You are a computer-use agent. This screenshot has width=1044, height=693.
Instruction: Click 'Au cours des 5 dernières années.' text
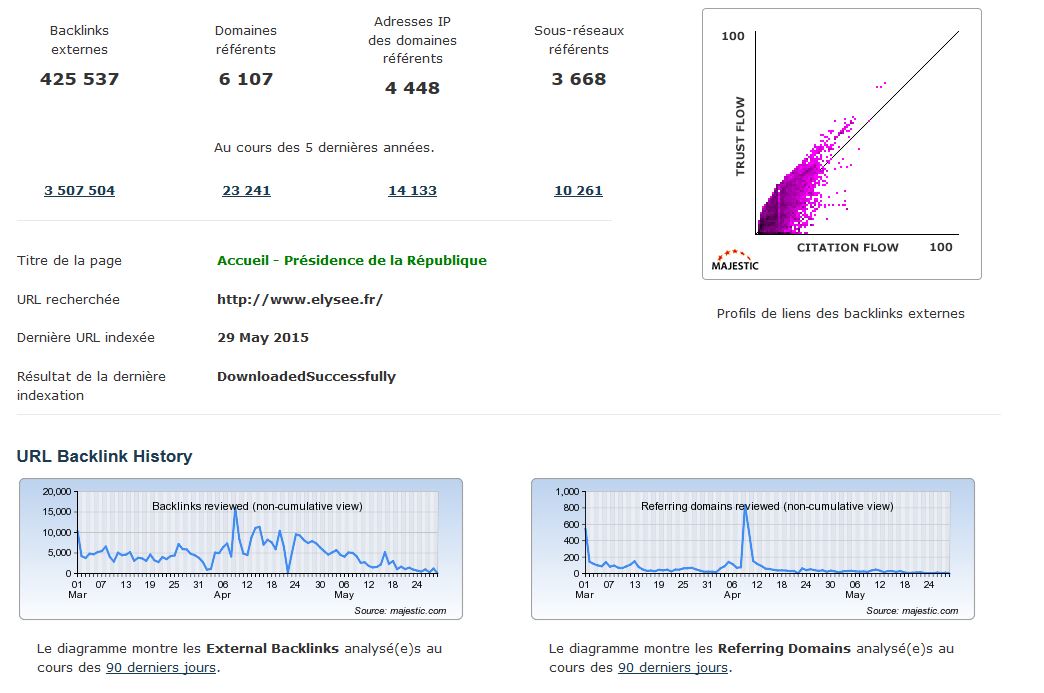tap(324, 148)
